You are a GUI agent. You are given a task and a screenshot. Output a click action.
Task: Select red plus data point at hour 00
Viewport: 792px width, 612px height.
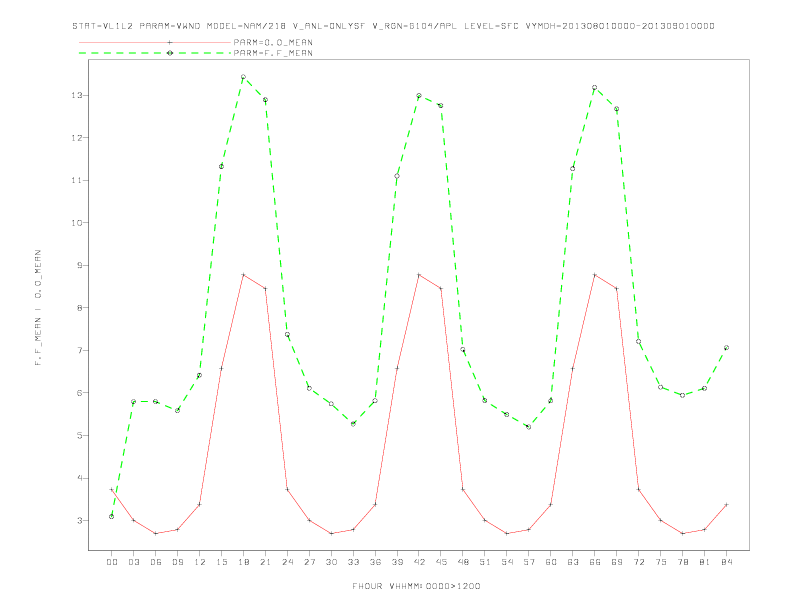pos(111,489)
